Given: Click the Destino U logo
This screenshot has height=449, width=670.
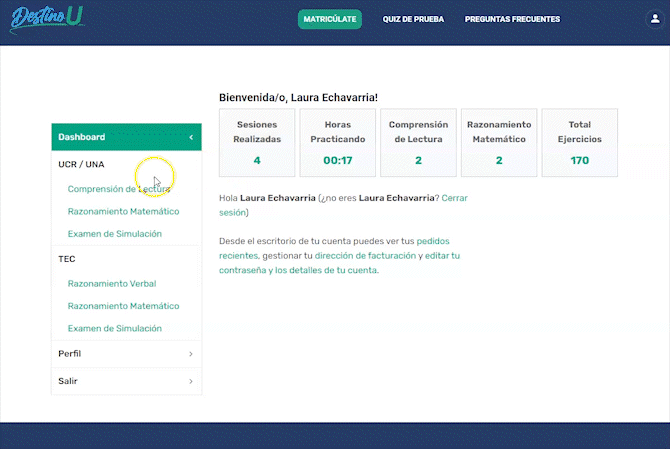Looking at the screenshot, I should (47, 19).
